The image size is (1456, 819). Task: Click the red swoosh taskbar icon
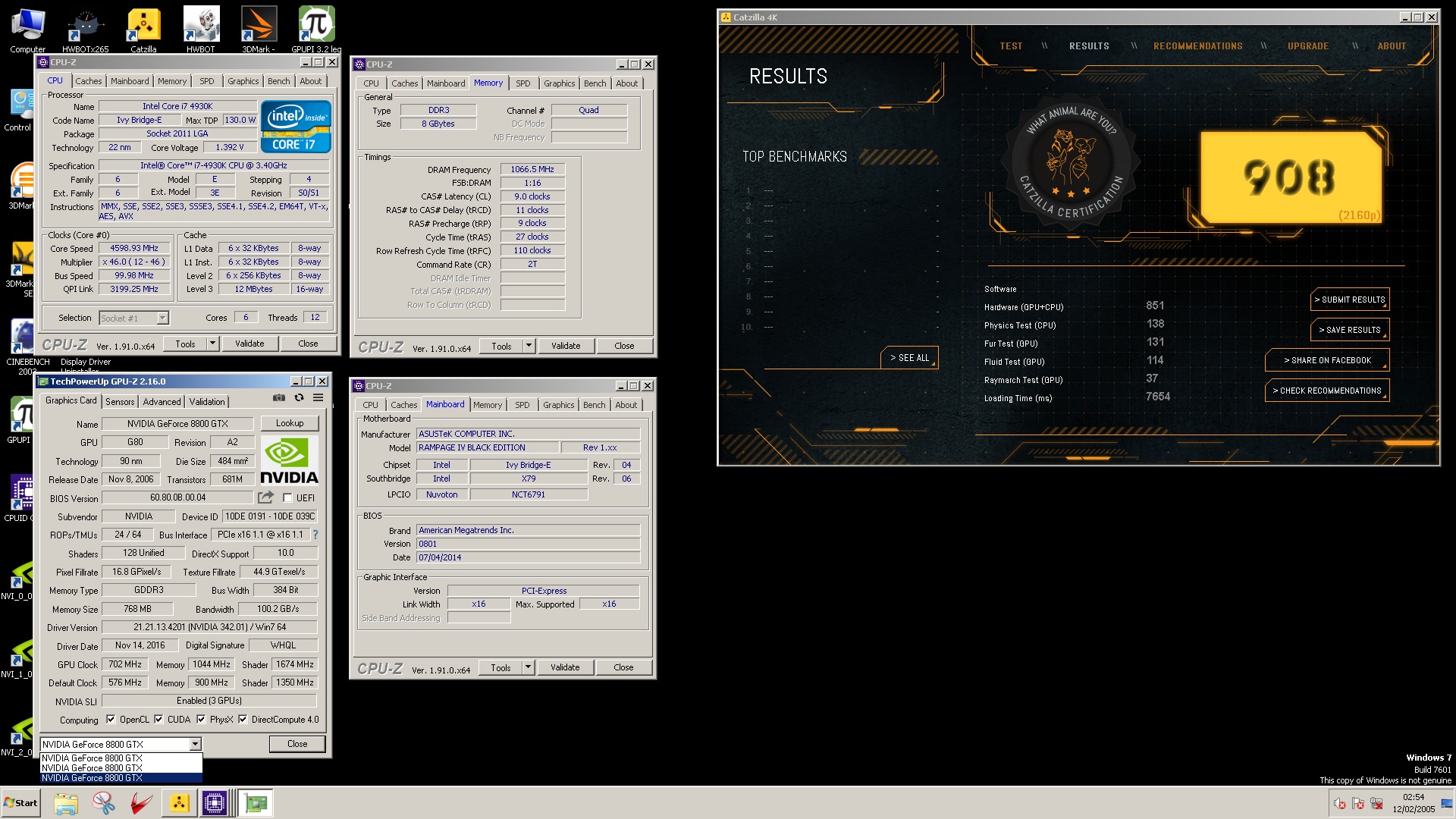pyautogui.click(x=141, y=803)
